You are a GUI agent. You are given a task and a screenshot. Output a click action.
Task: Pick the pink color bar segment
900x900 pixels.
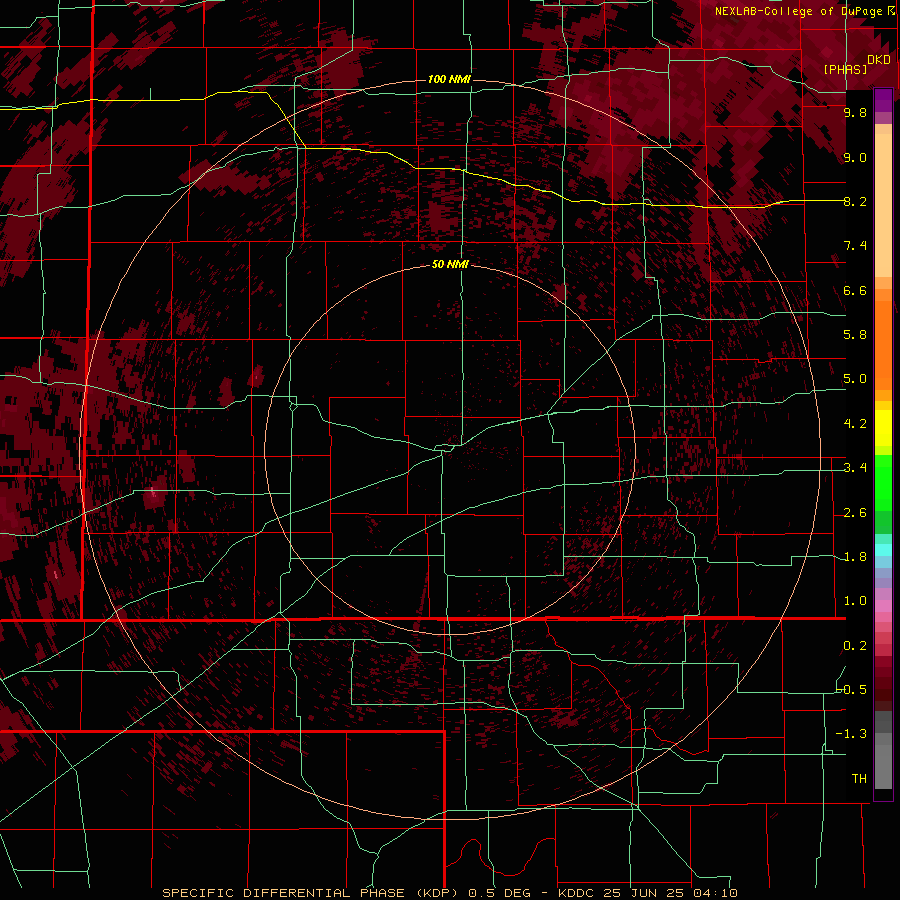(x=883, y=606)
